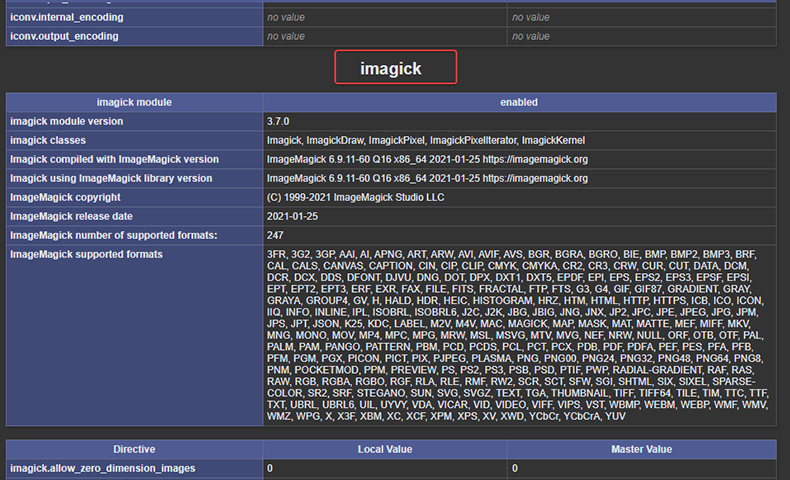Click the "imagick module" table header
The height and width of the screenshot is (480, 790).
click(134, 102)
